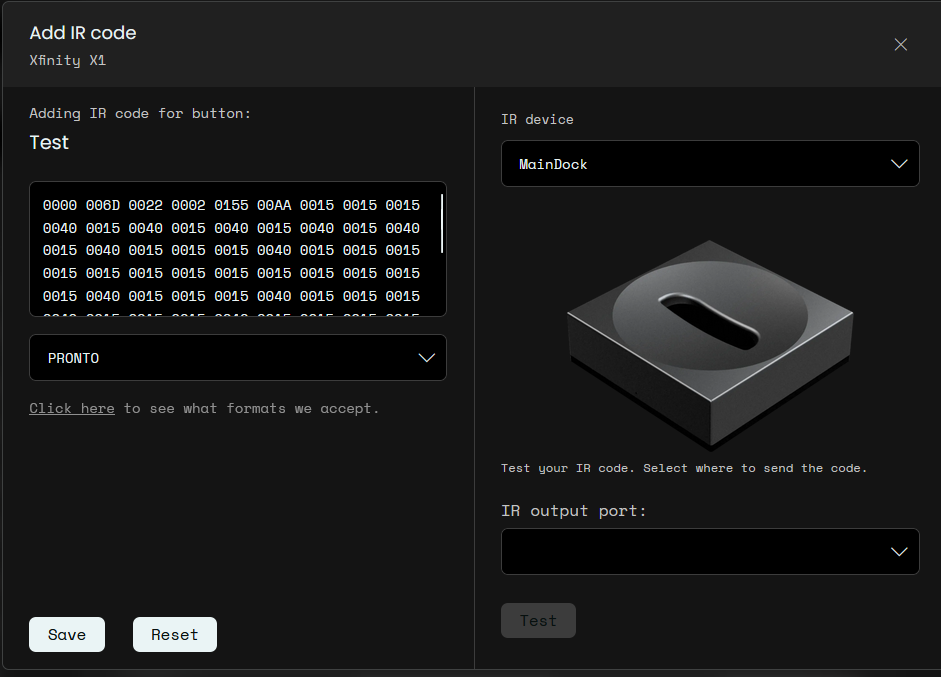Click the disabled Test button
The width and height of the screenshot is (941, 677).
[x=538, y=621]
